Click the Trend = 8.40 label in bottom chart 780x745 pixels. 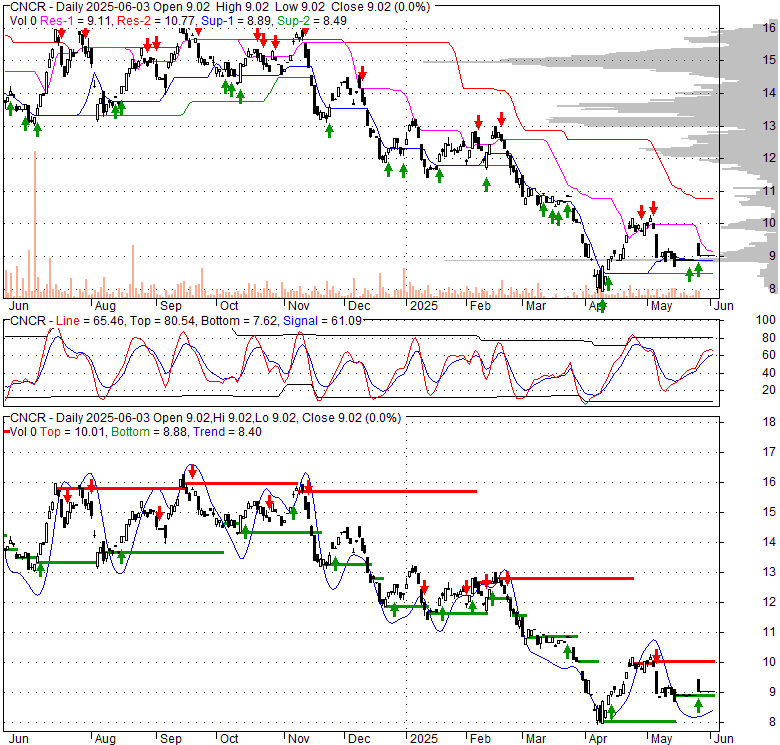227,432
